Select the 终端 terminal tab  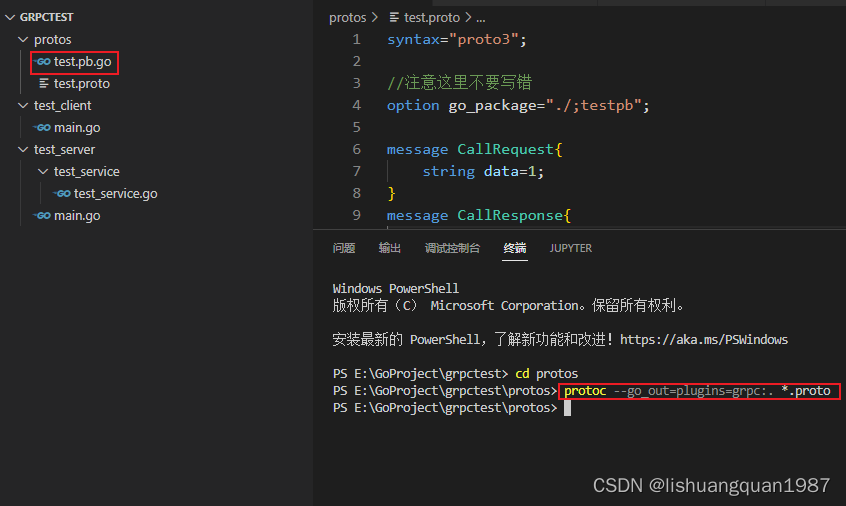[515, 248]
